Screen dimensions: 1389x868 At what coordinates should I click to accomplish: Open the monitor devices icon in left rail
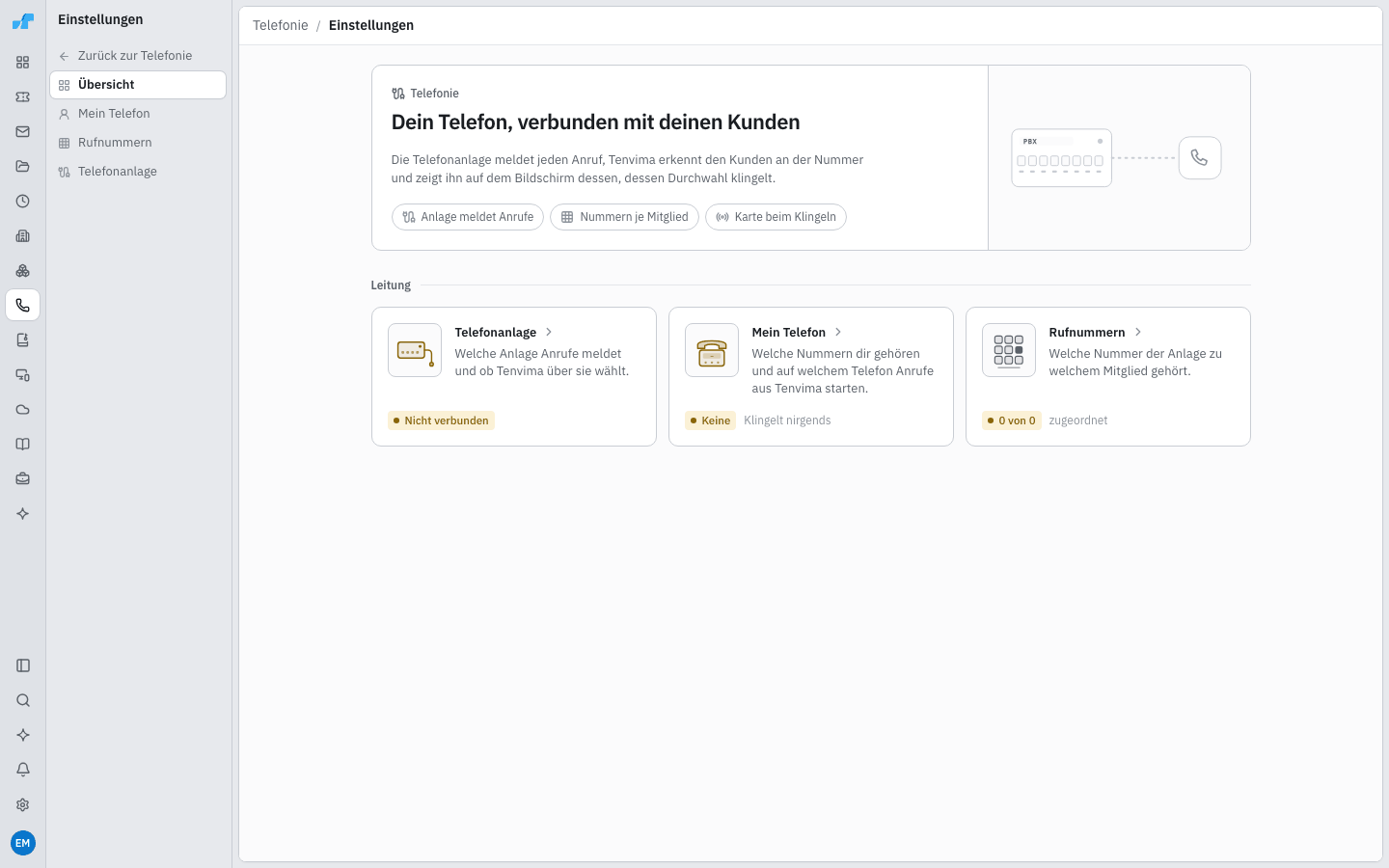point(23,375)
